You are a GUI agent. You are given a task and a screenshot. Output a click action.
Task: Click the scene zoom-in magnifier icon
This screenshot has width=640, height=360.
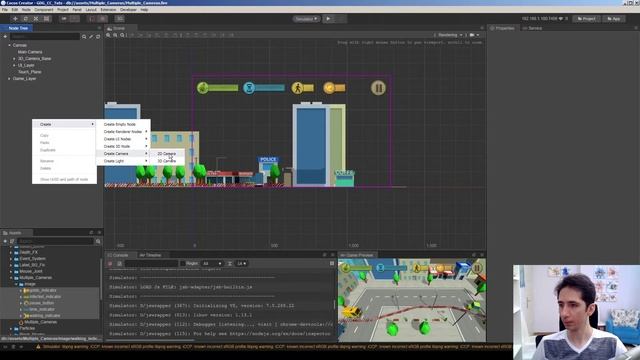tap(109, 35)
